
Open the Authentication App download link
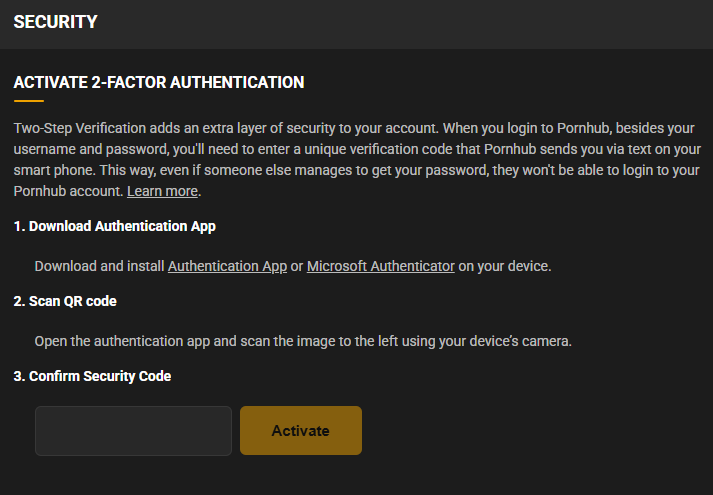[227, 266]
